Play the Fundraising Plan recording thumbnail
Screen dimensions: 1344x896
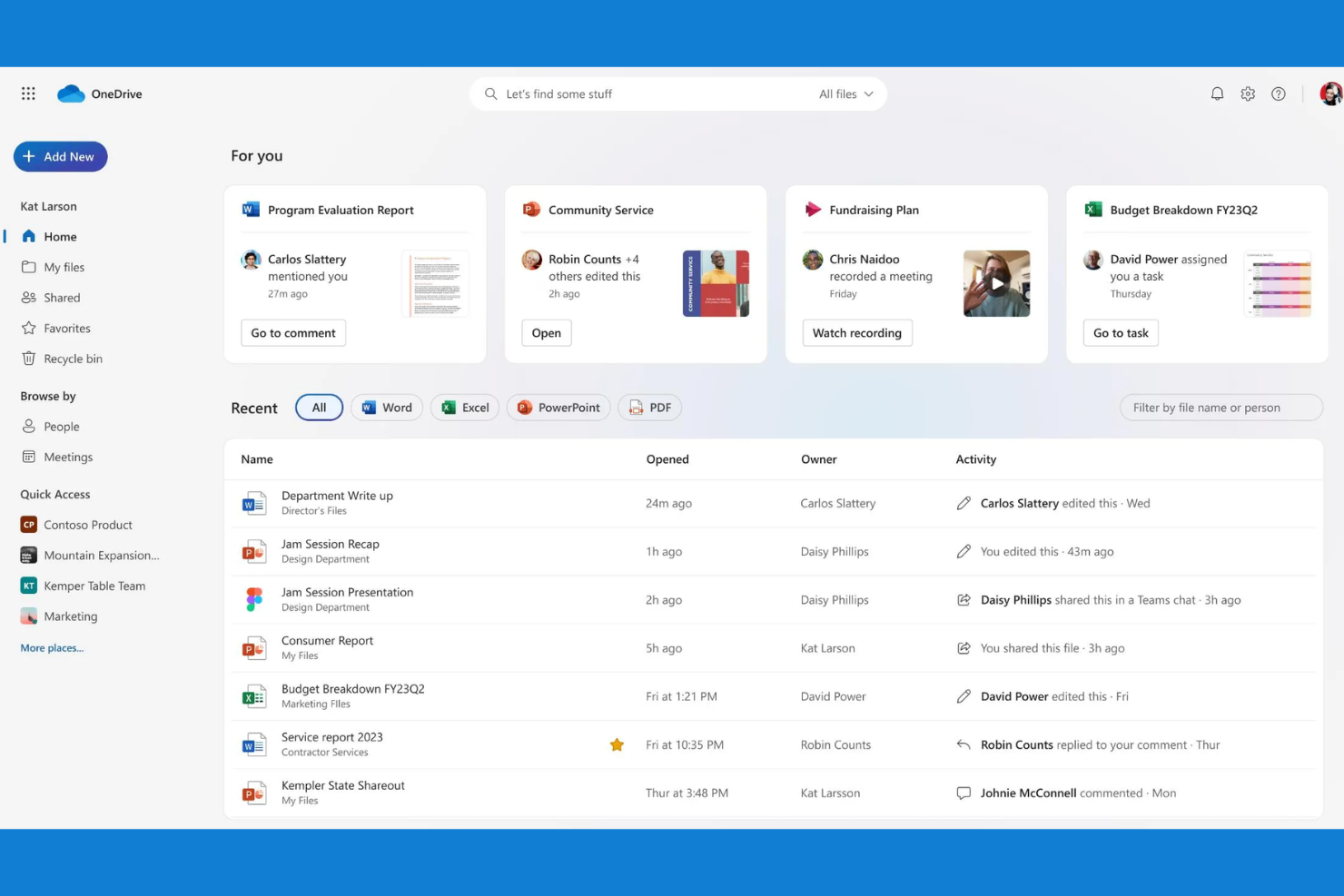[996, 282]
